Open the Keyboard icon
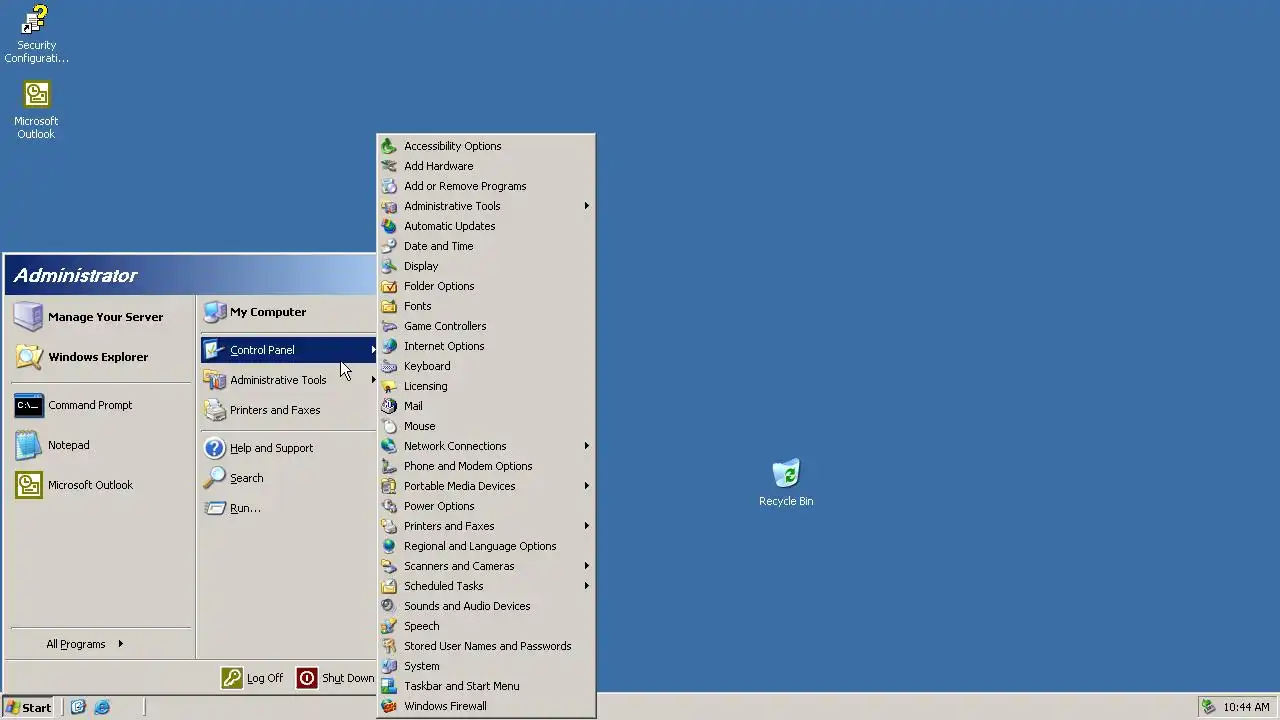Viewport: 1280px width, 720px height. click(x=389, y=366)
